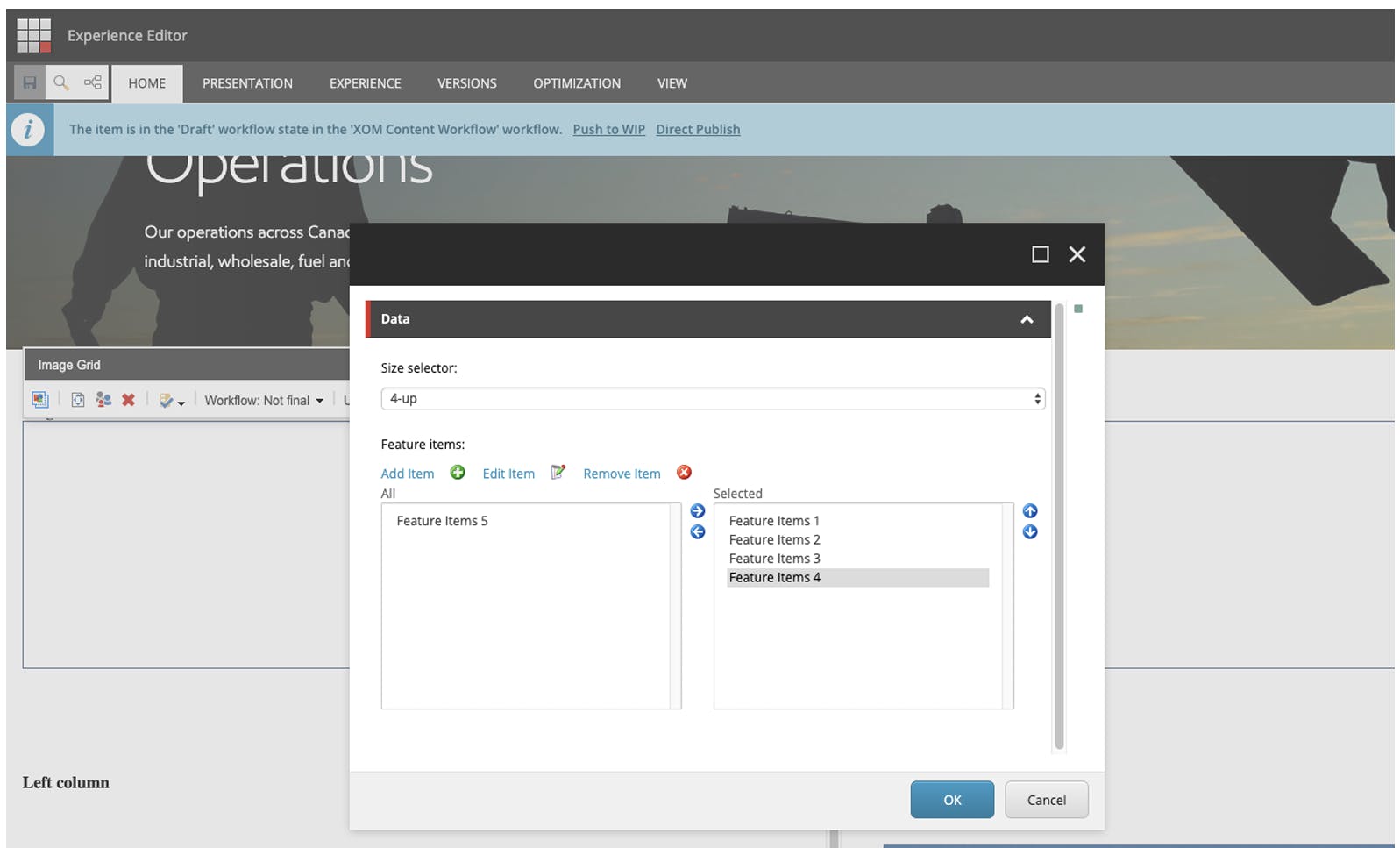Click the Image Grid edit component icon
The width and height of the screenshot is (1400, 848).
40,400
